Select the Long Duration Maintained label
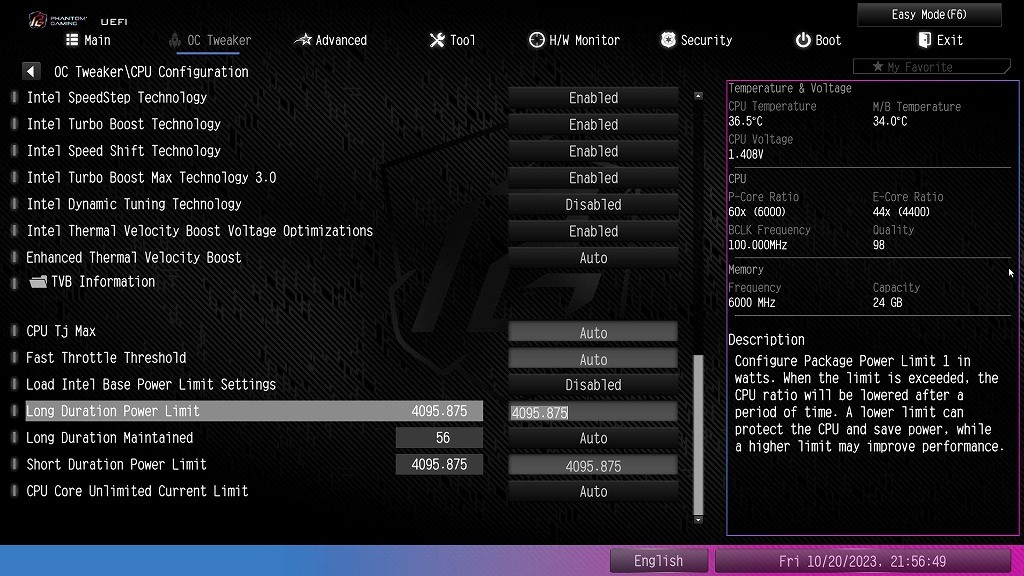Viewport: 1024px width, 576px height. pos(110,438)
